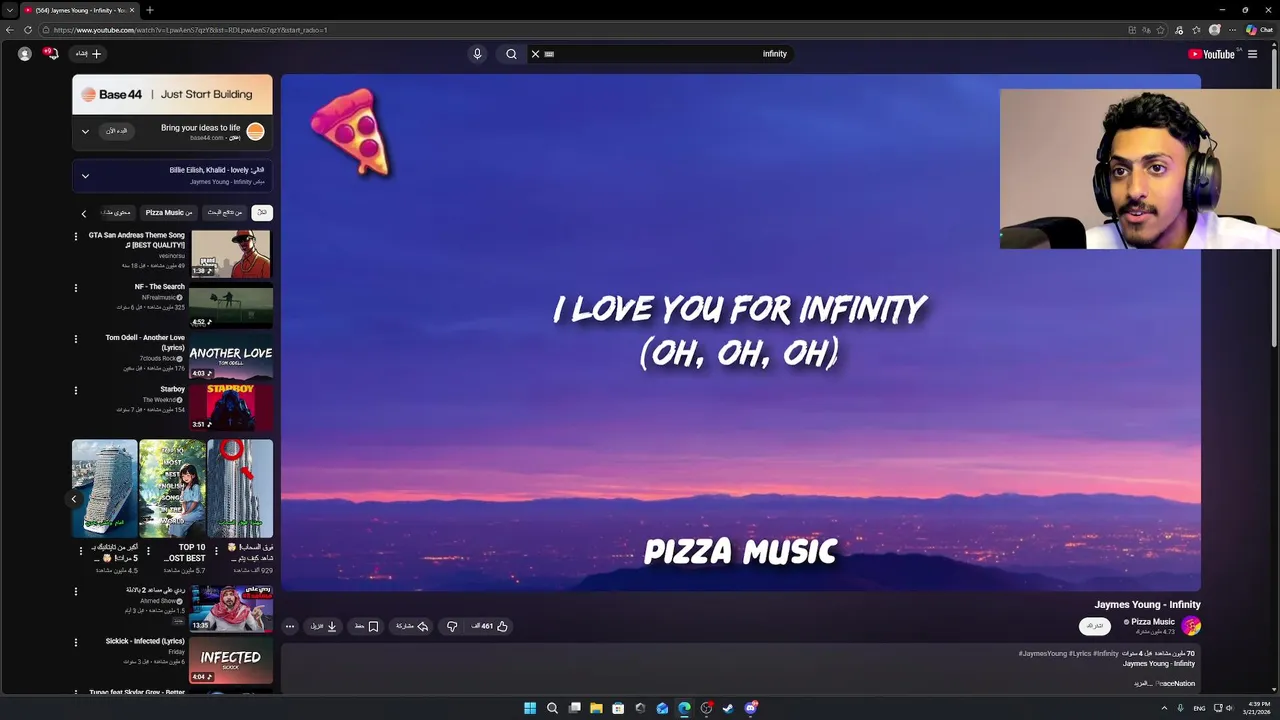Screen dimensions: 1280x720
Task: Click the video player area
Action: coord(740,332)
